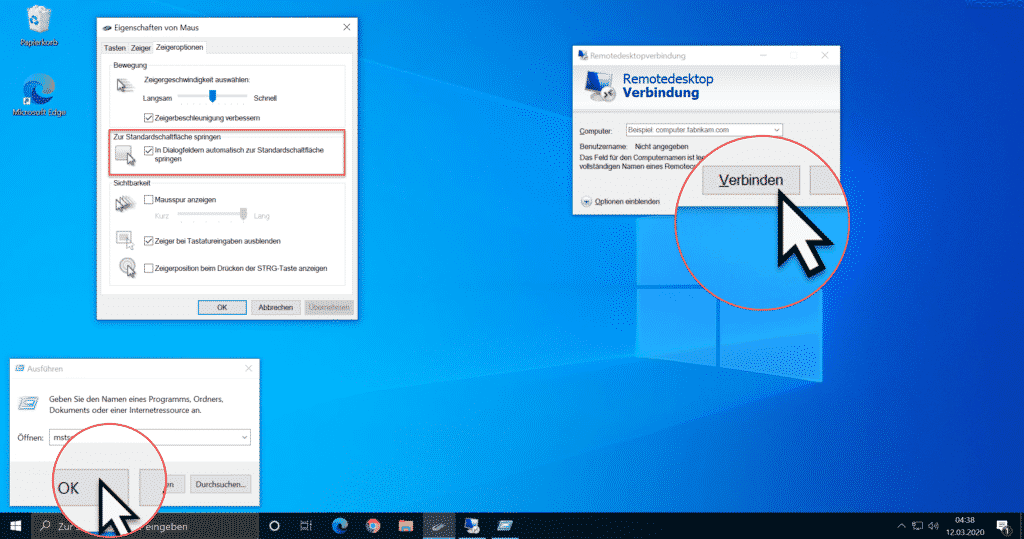Open File Explorer from the taskbar

(x=406, y=525)
